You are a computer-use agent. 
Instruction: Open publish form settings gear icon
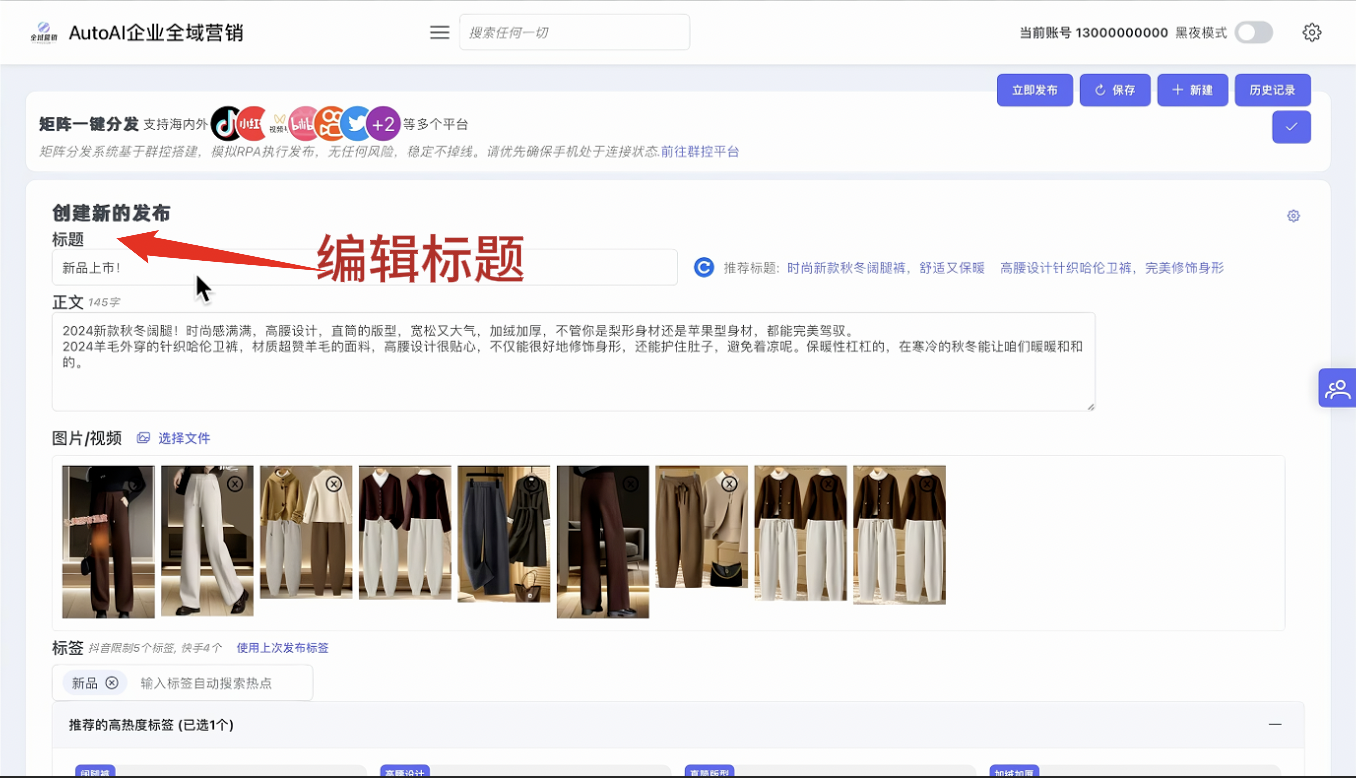(x=1293, y=216)
